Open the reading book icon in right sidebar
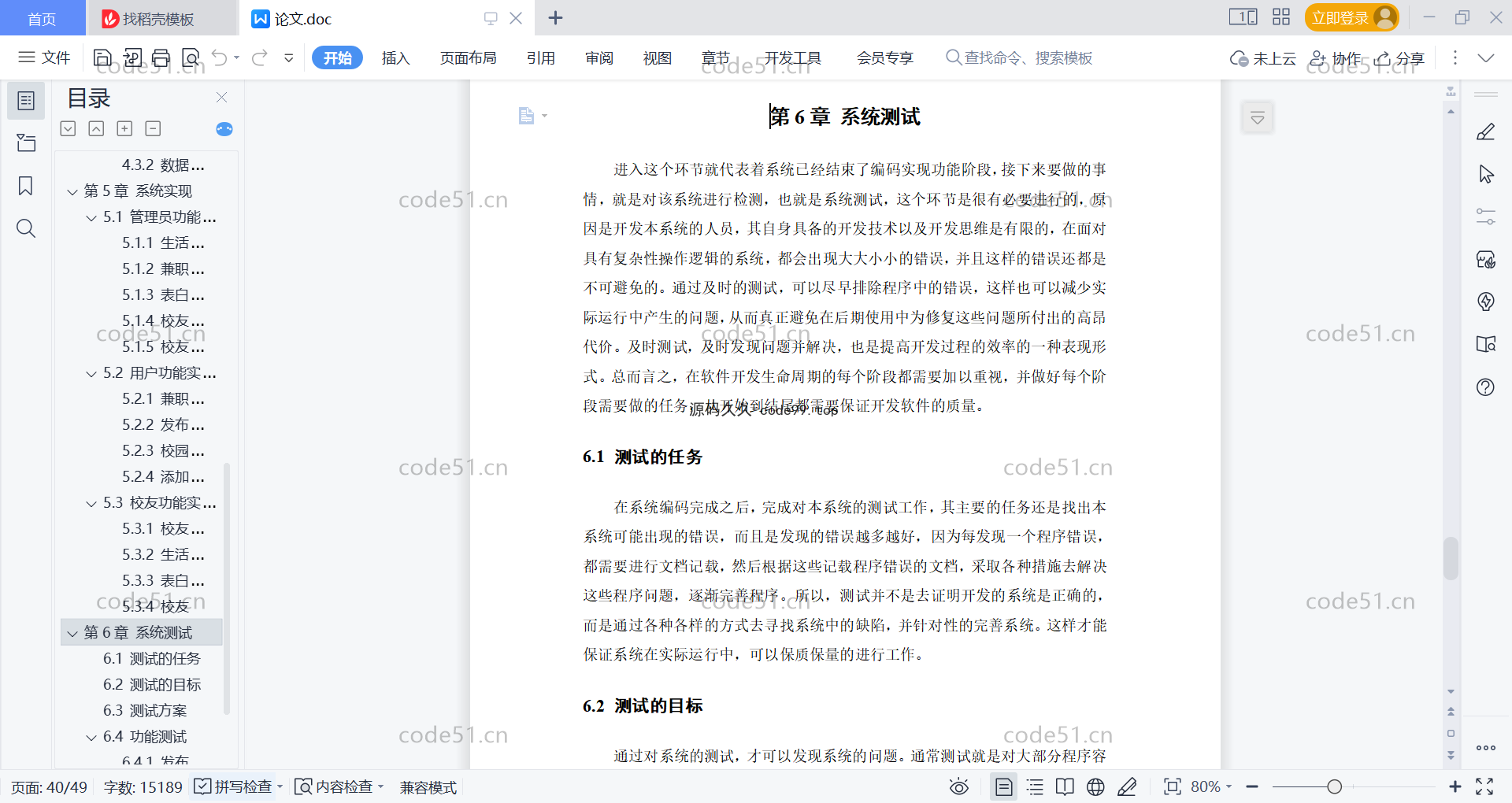Viewport: 1512px width, 803px height. [1486, 344]
